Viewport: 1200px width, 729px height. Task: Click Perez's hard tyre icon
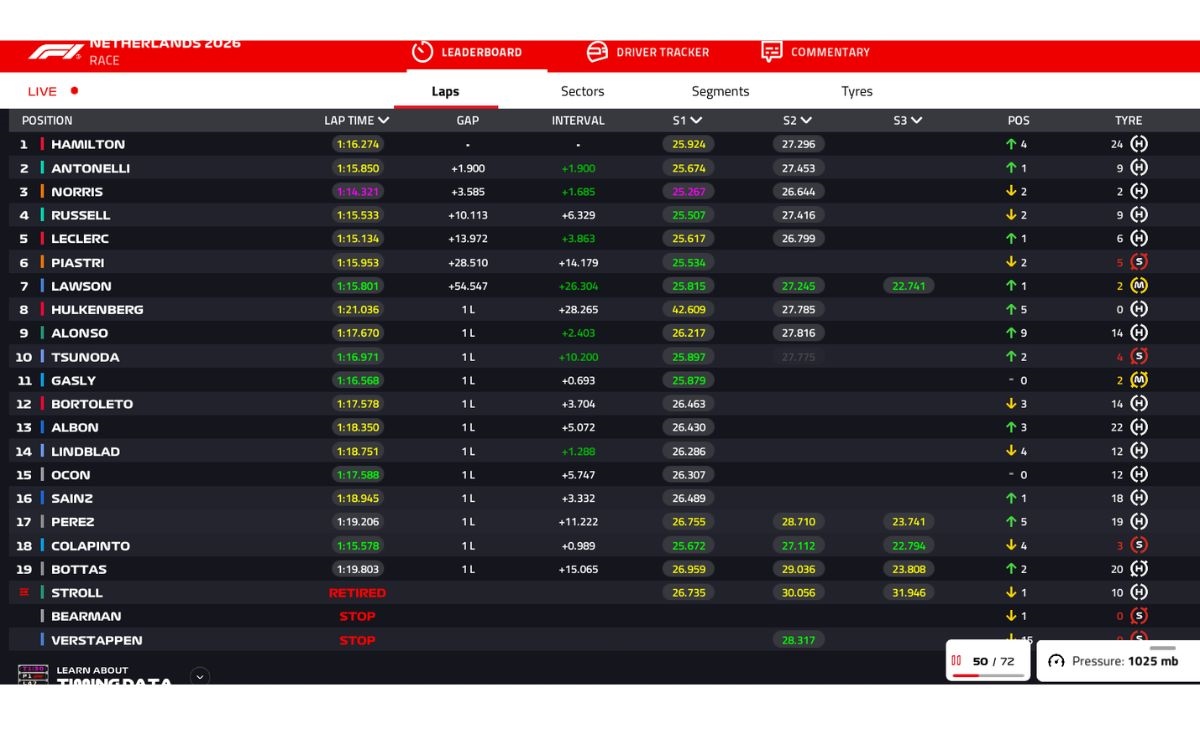(x=1138, y=521)
